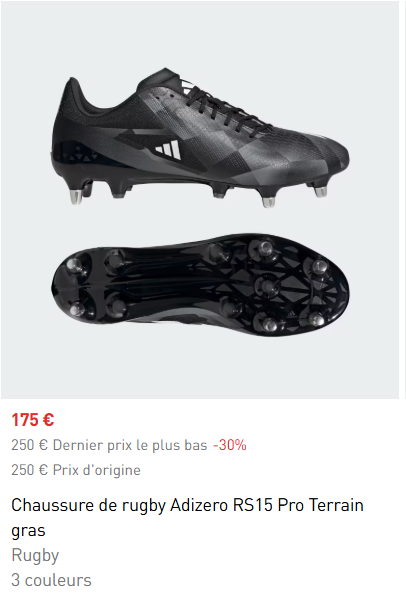The width and height of the screenshot is (406, 608).
Task: Click the Rugby category label
Action: [x=35, y=555]
